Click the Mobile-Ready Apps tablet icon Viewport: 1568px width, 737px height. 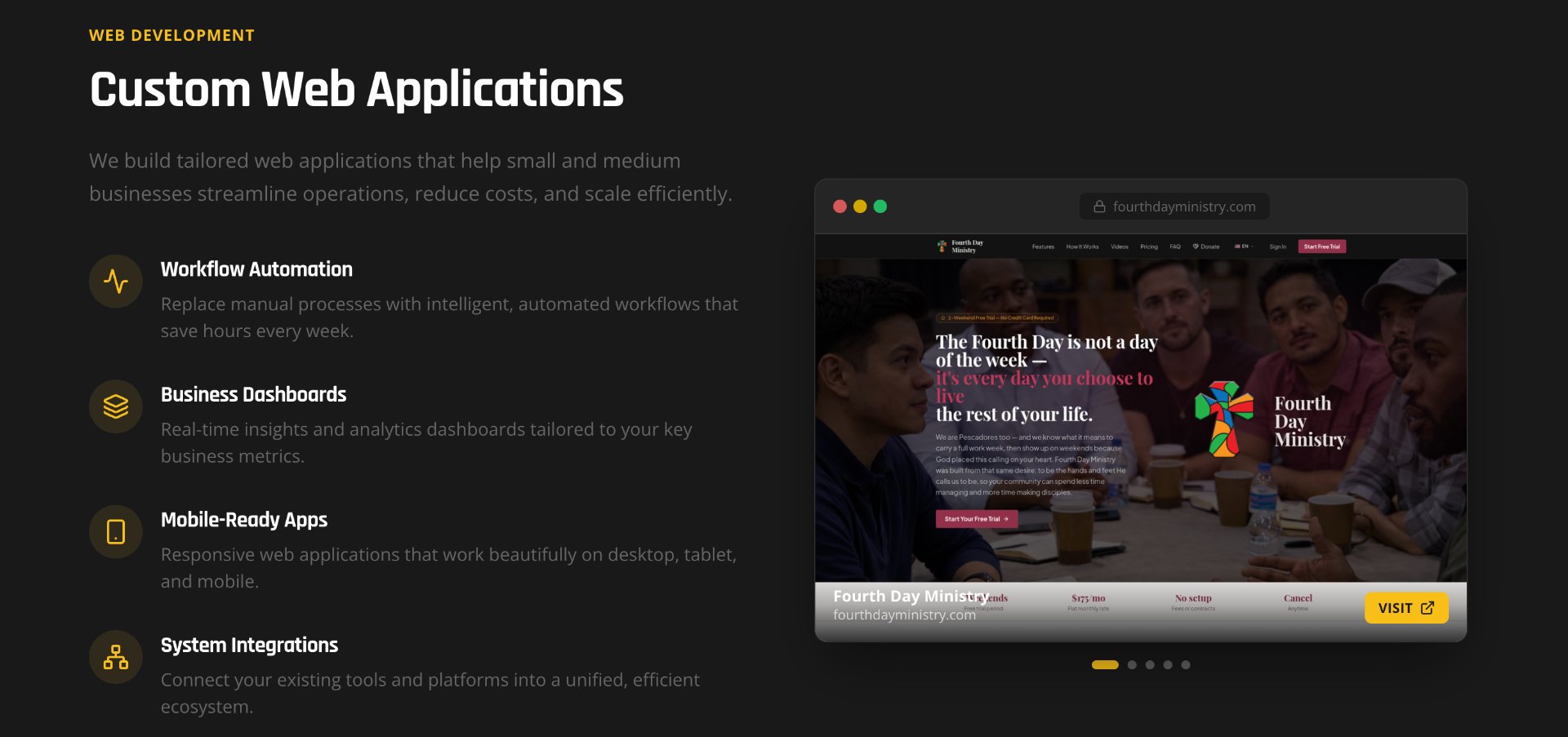(x=116, y=532)
